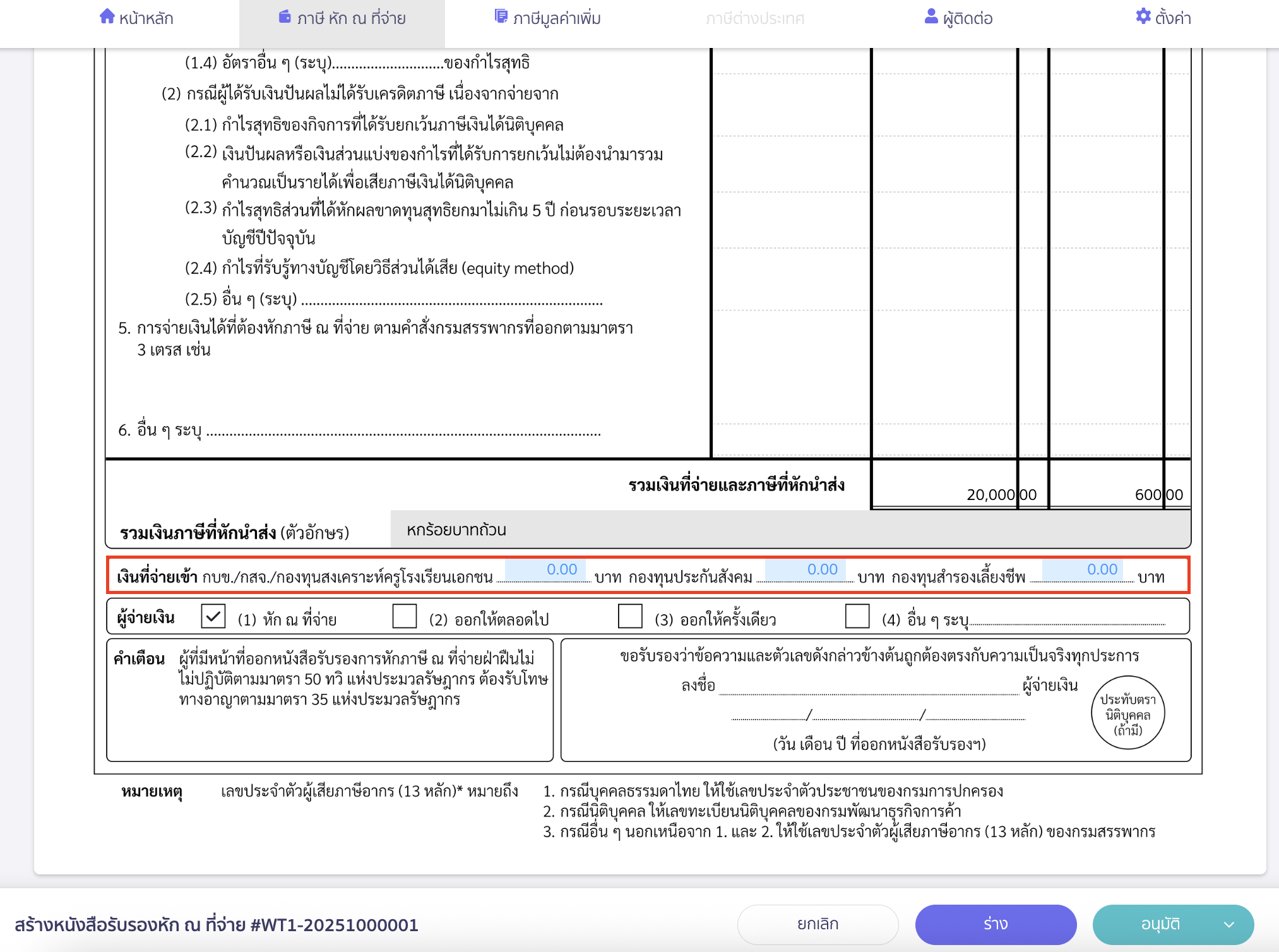1279x952 pixels.
Task: Click the home icon beside หน้าหลัก
Action: click(x=107, y=17)
